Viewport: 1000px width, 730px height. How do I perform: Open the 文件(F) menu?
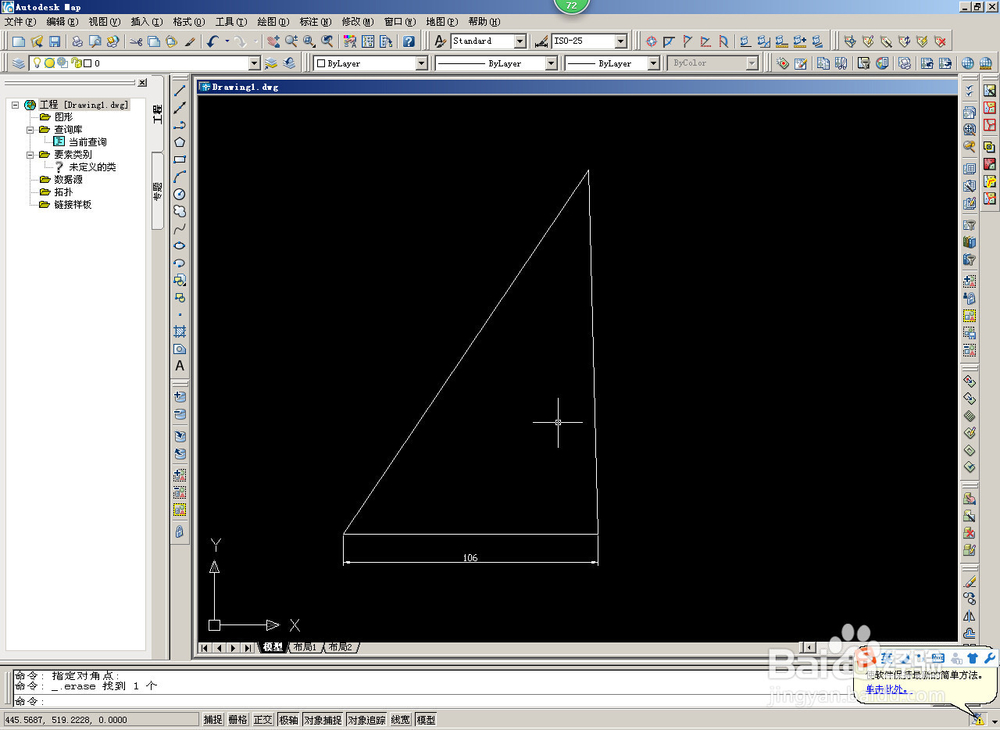(20, 22)
